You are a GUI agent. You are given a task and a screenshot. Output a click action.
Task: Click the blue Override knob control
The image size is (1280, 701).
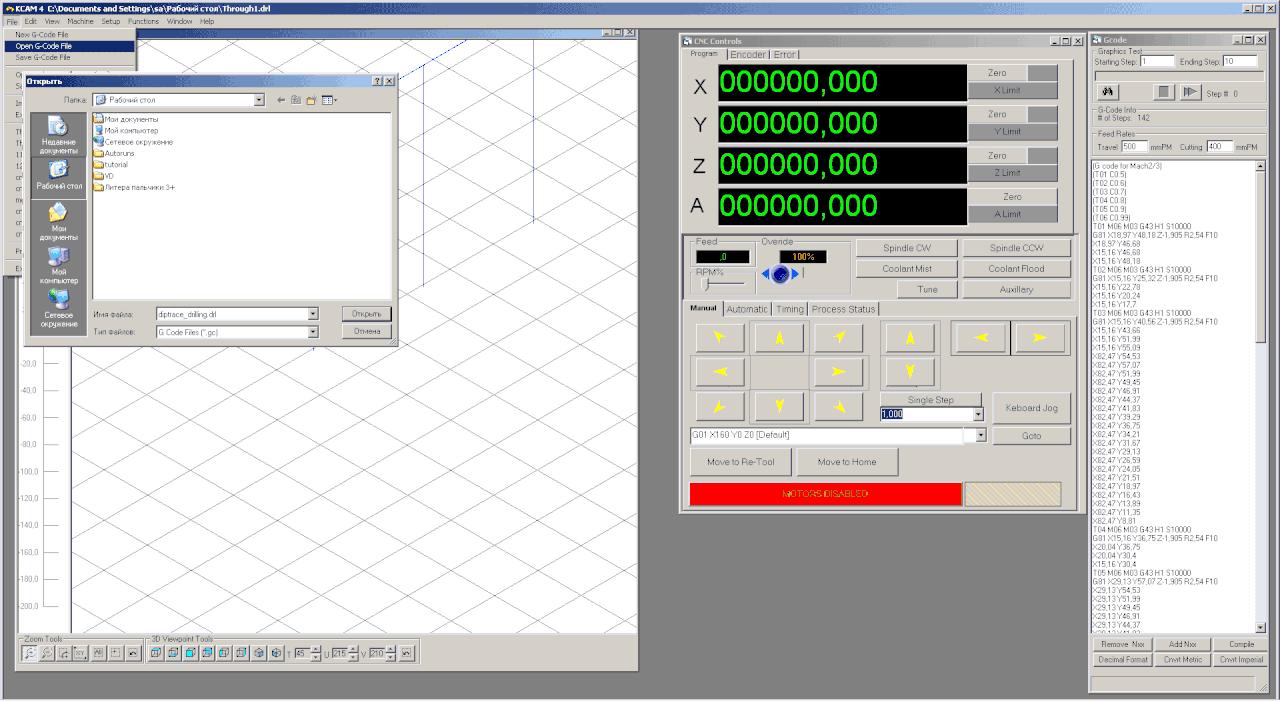coord(780,274)
